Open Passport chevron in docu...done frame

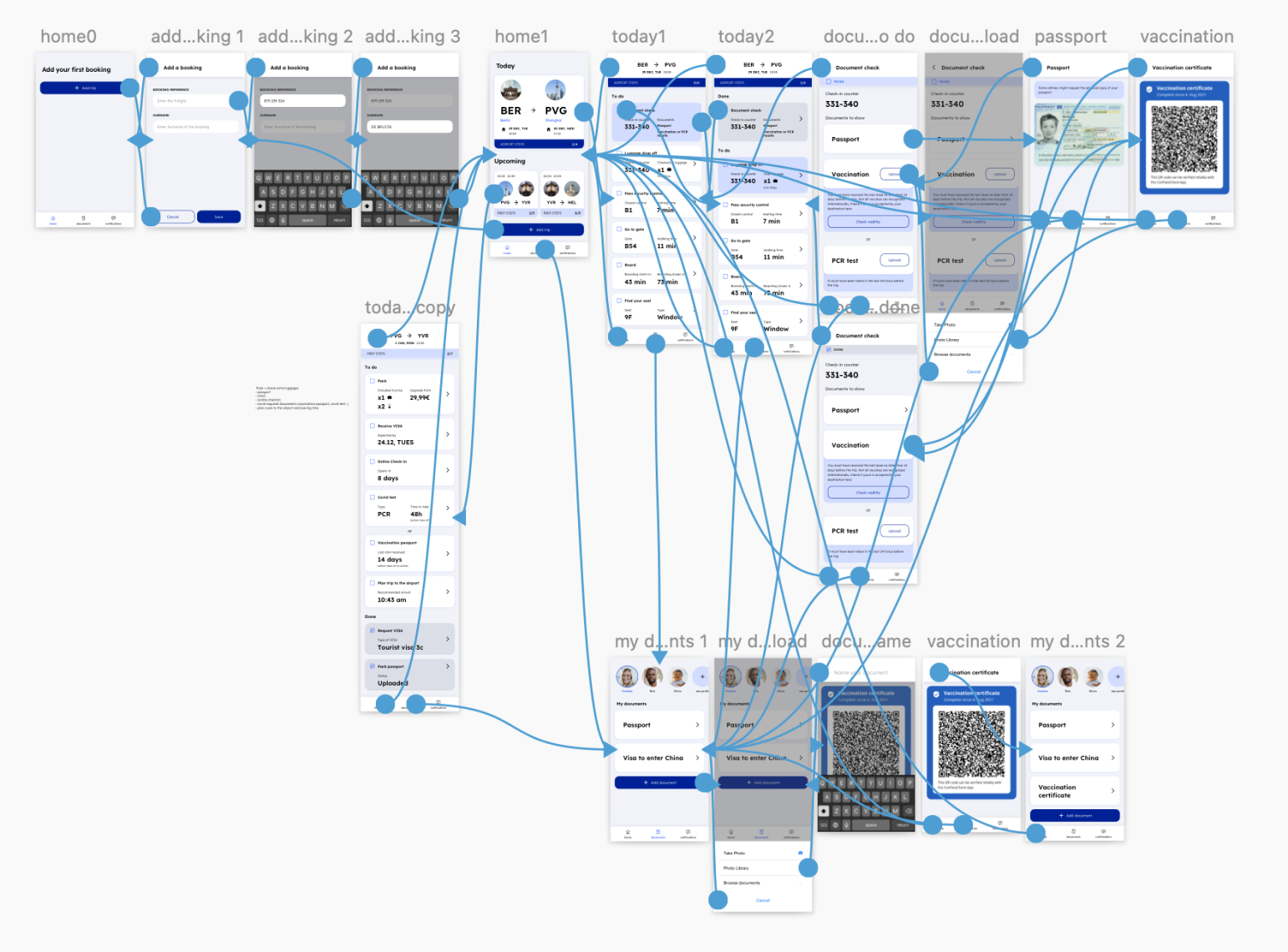(x=906, y=410)
